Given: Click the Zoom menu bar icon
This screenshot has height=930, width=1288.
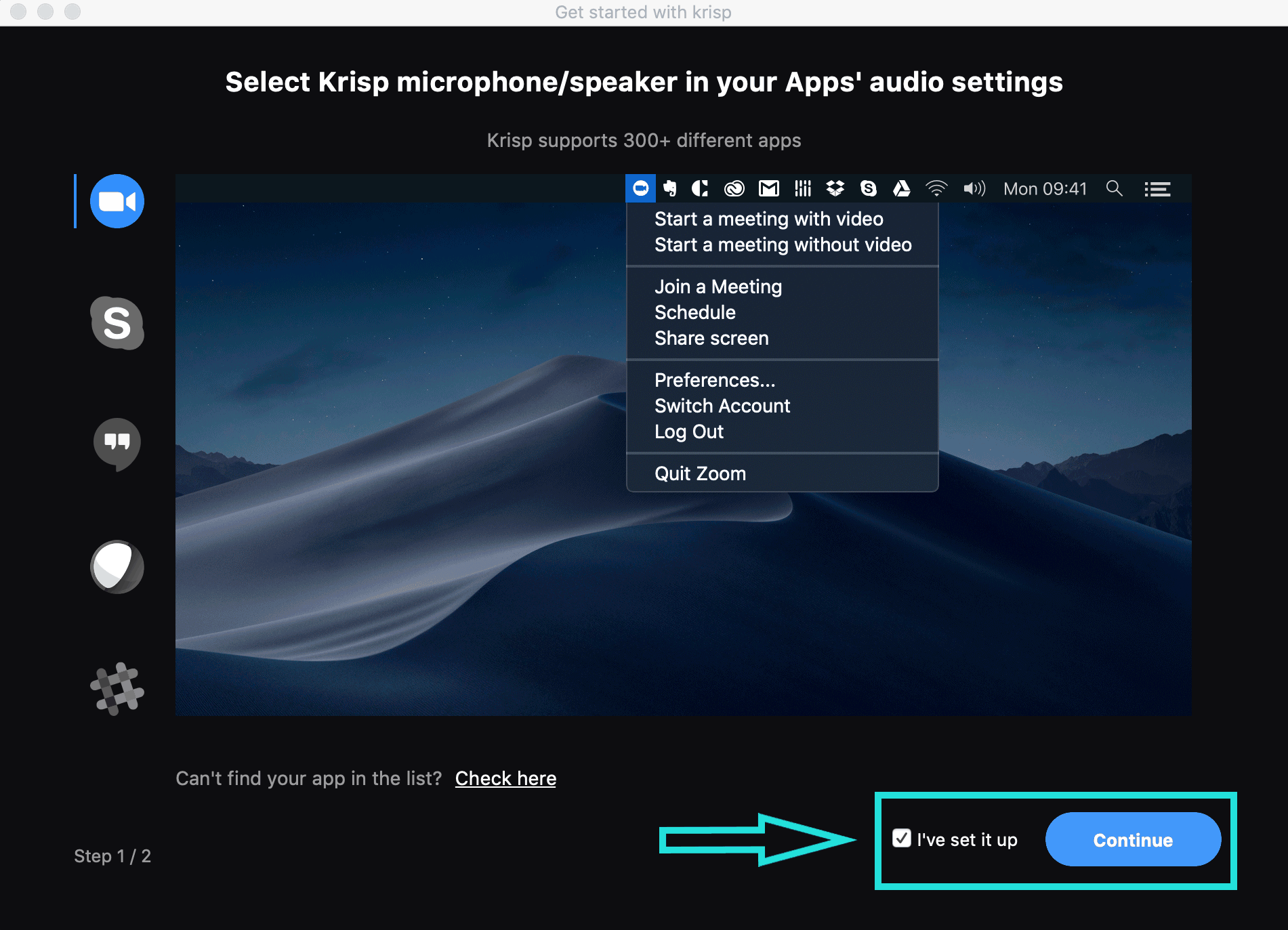Looking at the screenshot, I should (x=640, y=188).
